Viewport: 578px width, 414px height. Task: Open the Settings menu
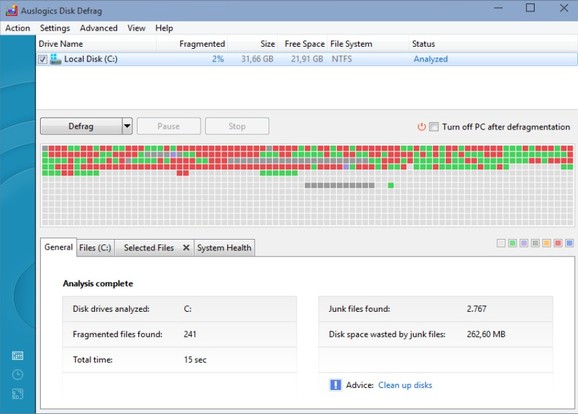click(x=55, y=28)
